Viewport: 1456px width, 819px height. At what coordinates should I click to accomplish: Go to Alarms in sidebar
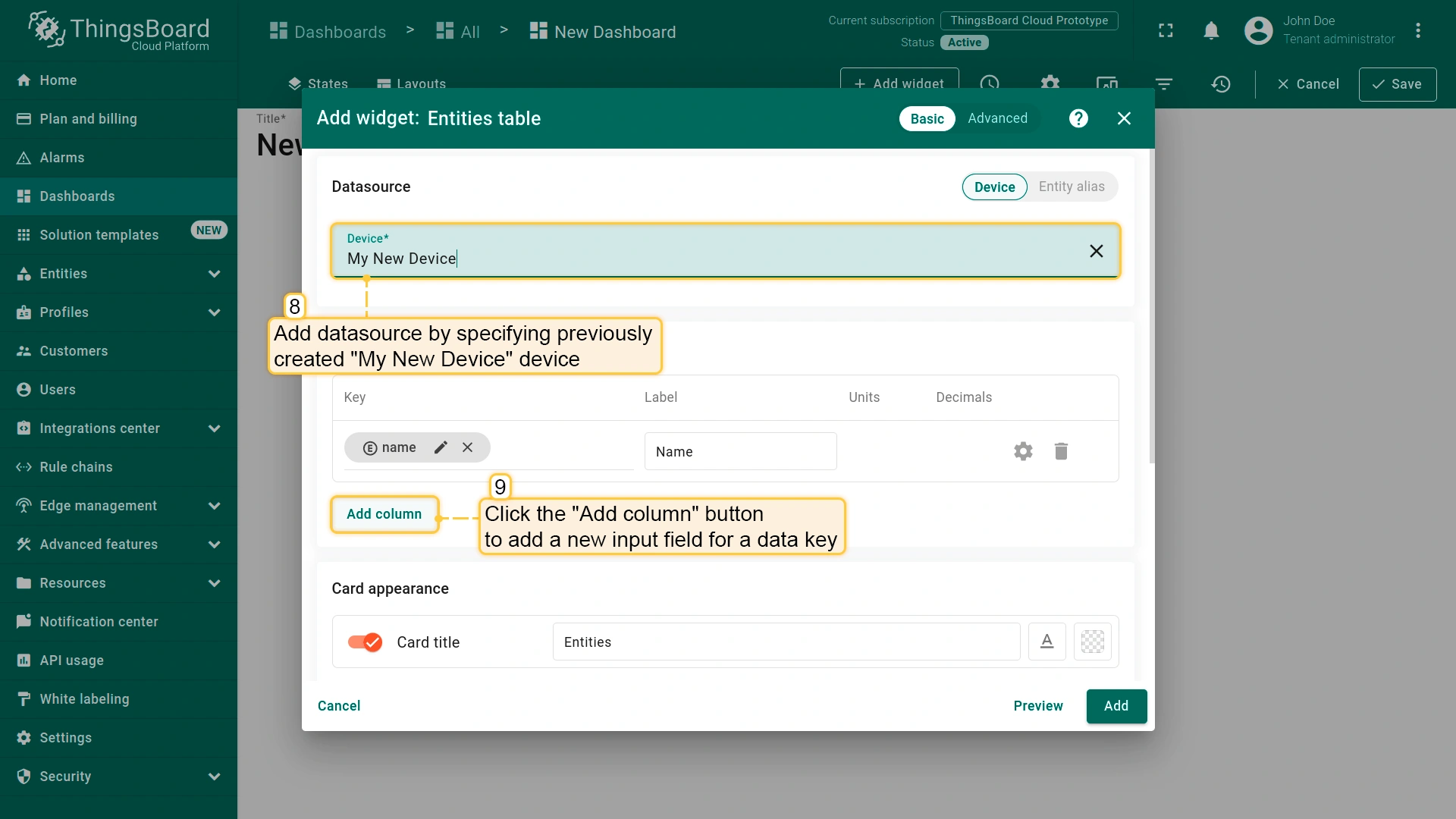tap(61, 158)
